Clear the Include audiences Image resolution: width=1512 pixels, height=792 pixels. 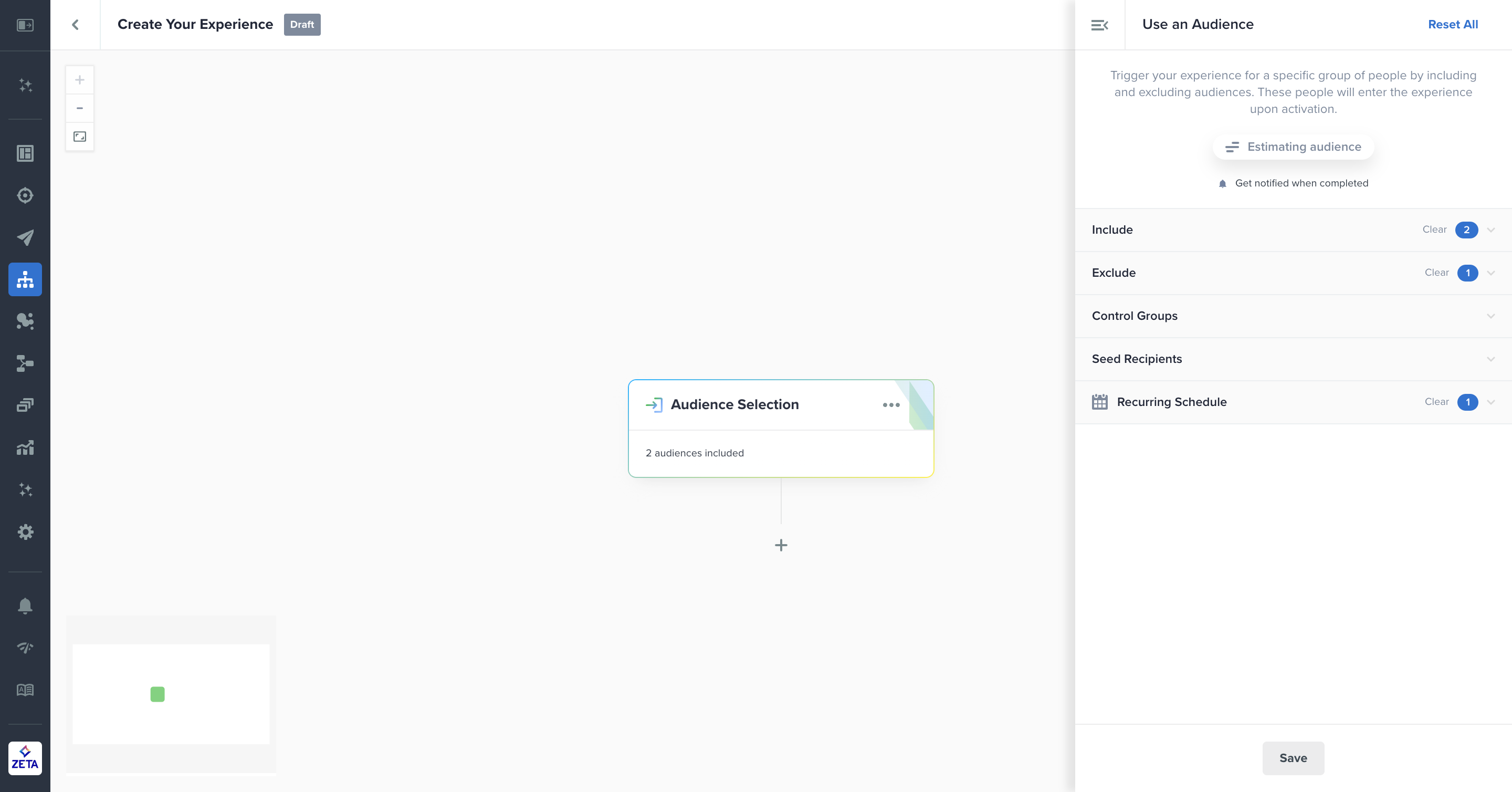1434,230
